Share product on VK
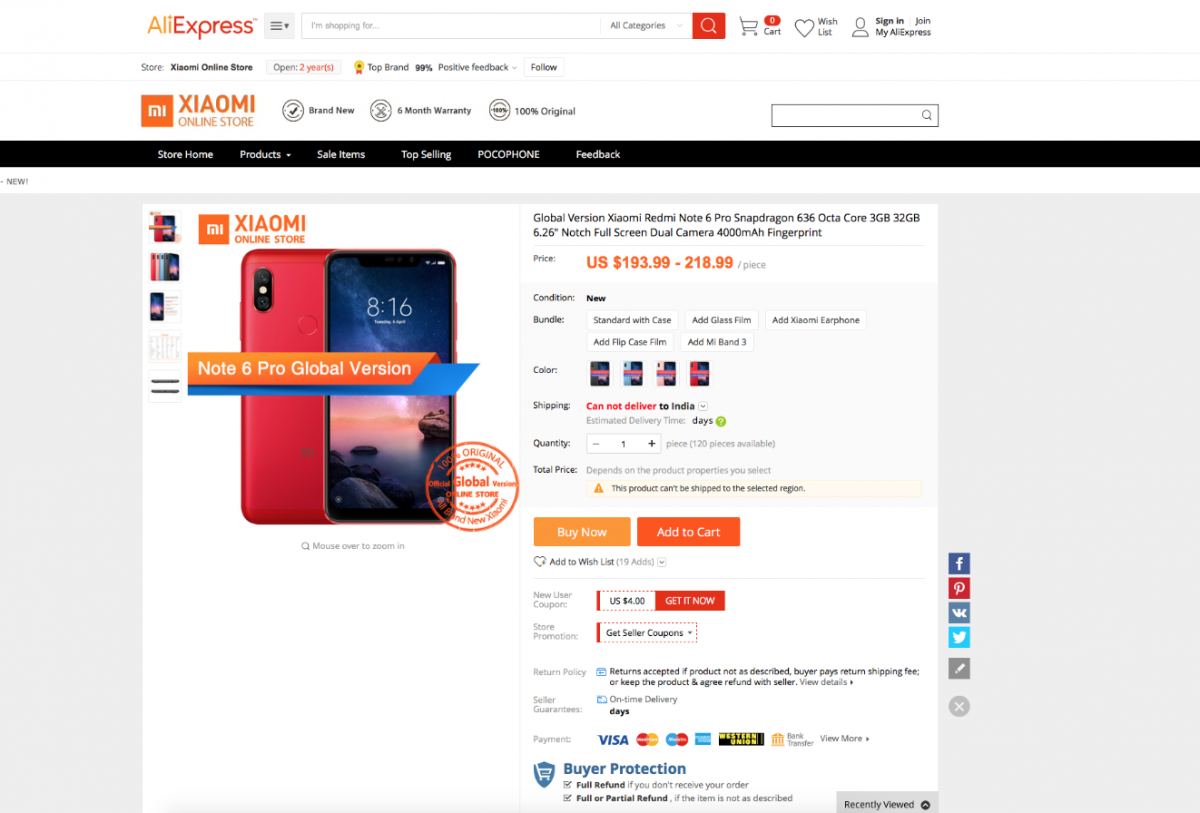The width and height of the screenshot is (1200, 813). click(959, 613)
